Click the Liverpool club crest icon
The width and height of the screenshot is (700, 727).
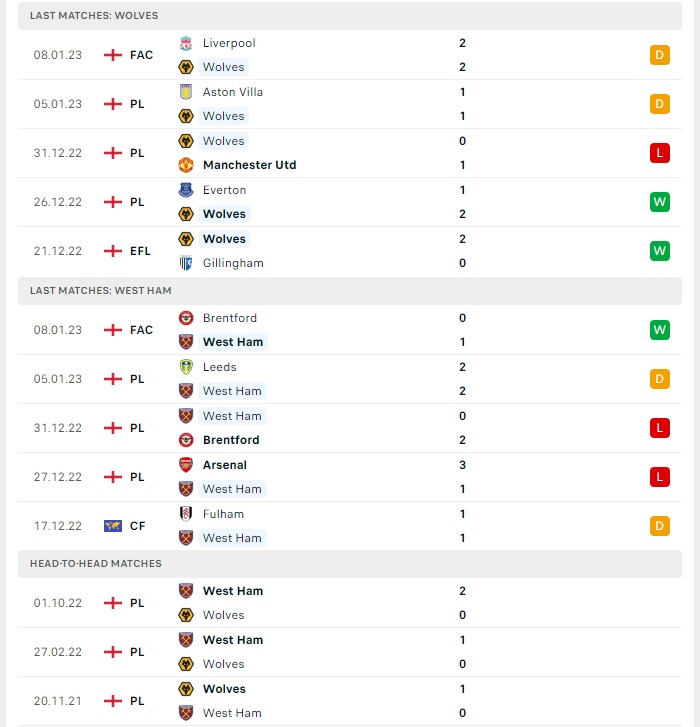pos(186,43)
